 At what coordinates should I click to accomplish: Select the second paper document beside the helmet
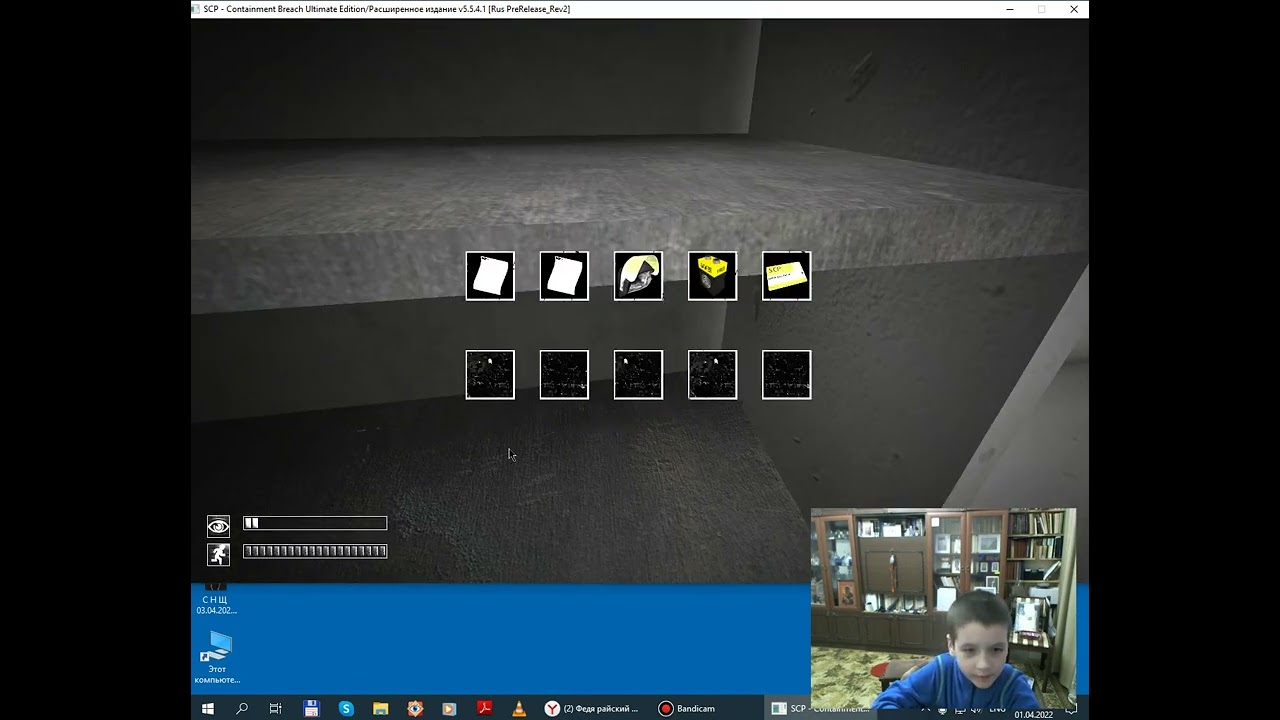click(x=564, y=276)
